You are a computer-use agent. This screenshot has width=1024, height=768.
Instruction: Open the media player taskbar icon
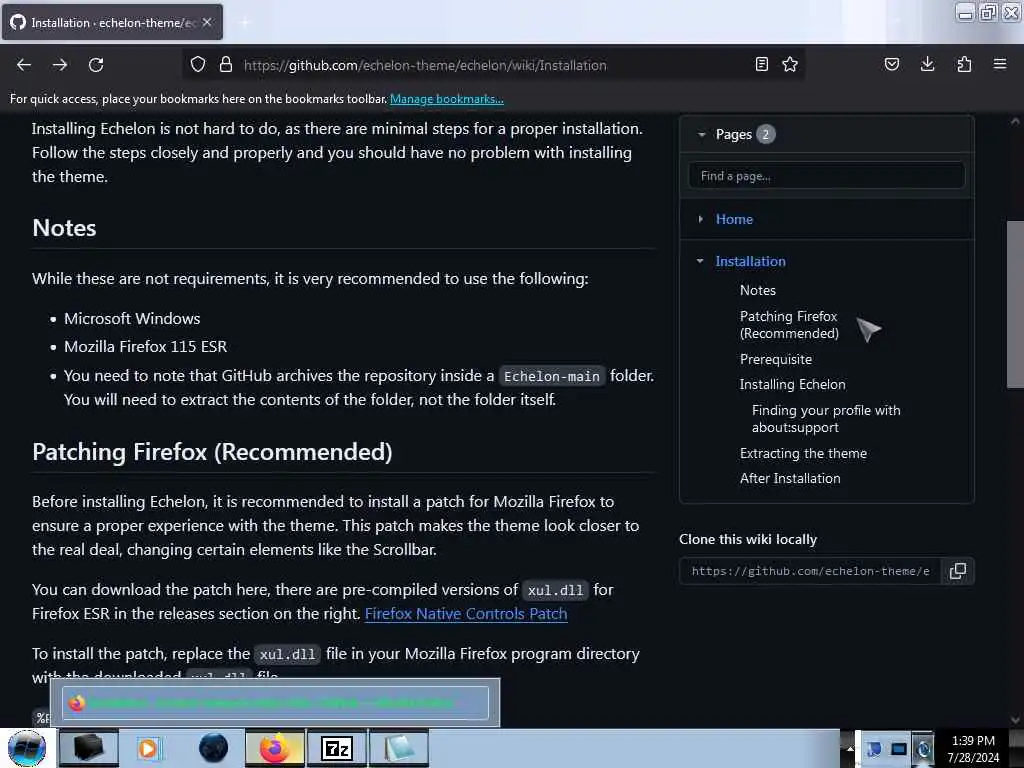coord(148,748)
